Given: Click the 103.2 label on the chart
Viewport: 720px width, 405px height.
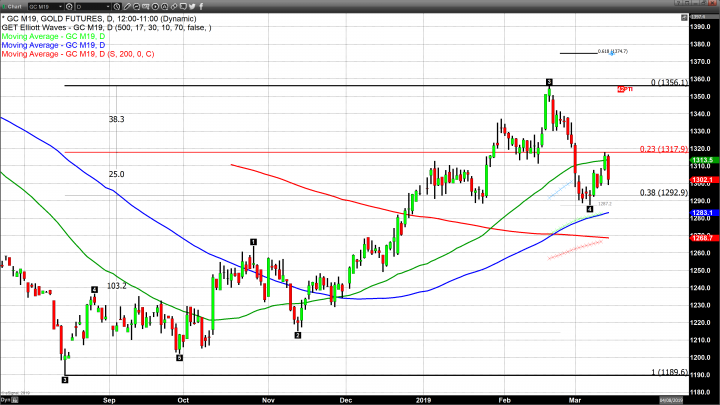Looking at the screenshot, I should [117, 286].
